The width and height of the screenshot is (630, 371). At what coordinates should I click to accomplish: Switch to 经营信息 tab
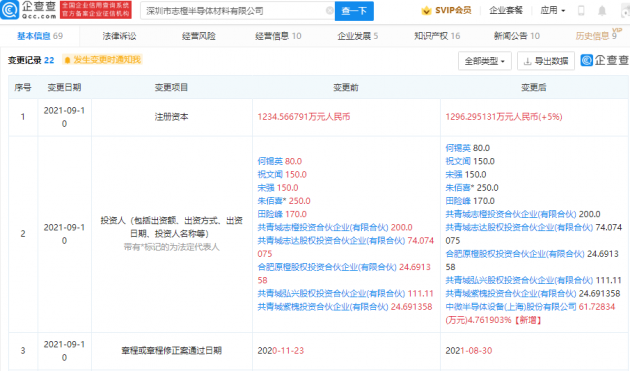point(278,36)
